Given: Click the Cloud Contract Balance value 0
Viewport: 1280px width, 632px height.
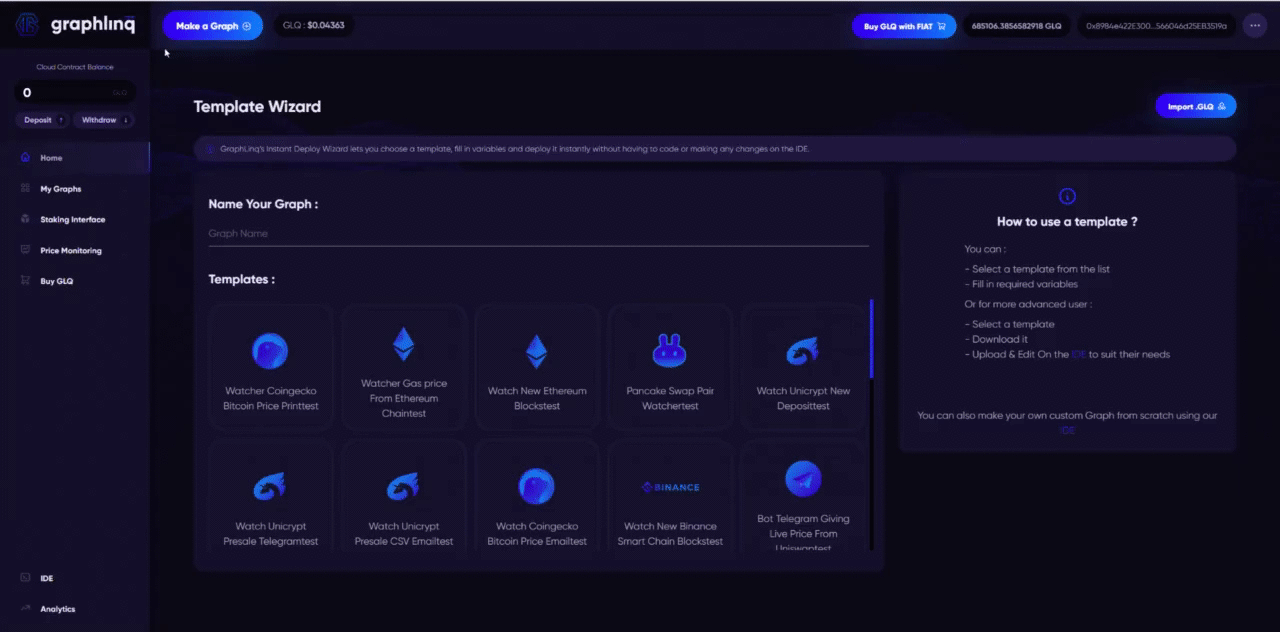Looking at the screenshot, I should [x=27, y=93].
